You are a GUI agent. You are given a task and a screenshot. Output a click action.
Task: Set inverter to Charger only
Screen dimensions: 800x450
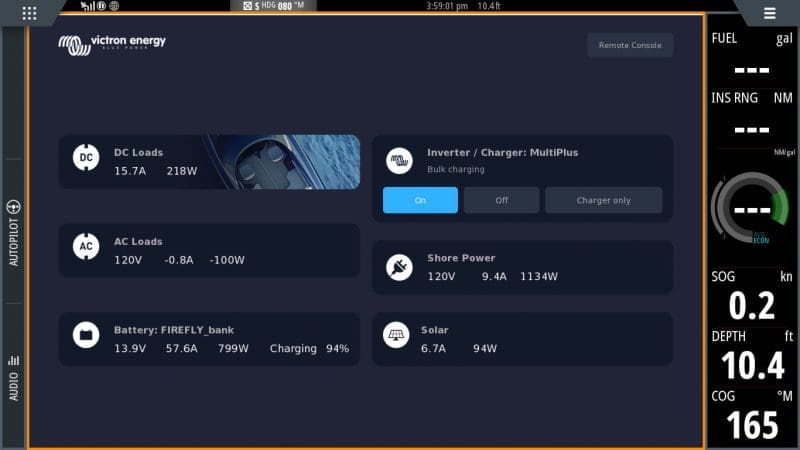coord(604,200)
